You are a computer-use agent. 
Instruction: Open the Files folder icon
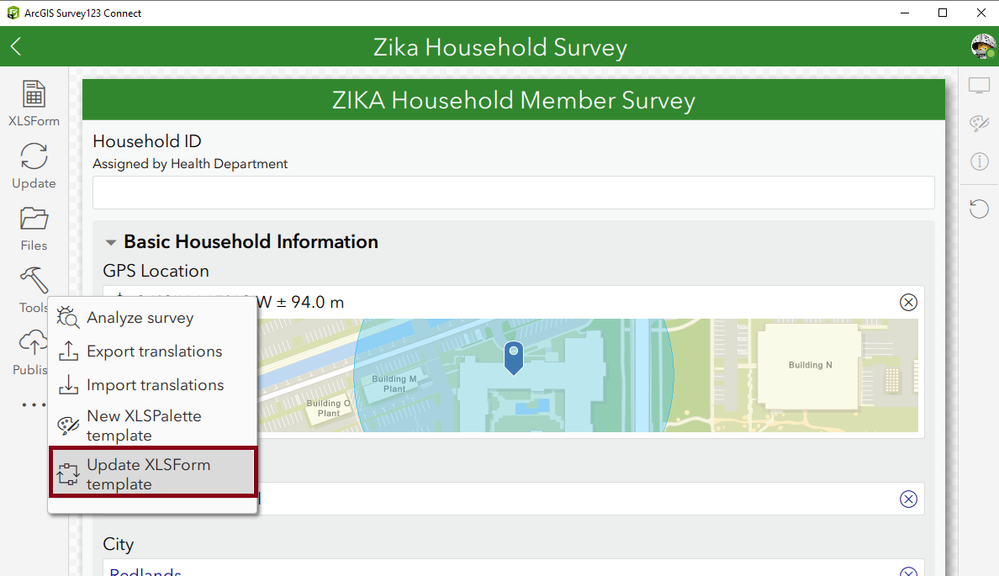(x=34, y=220)
